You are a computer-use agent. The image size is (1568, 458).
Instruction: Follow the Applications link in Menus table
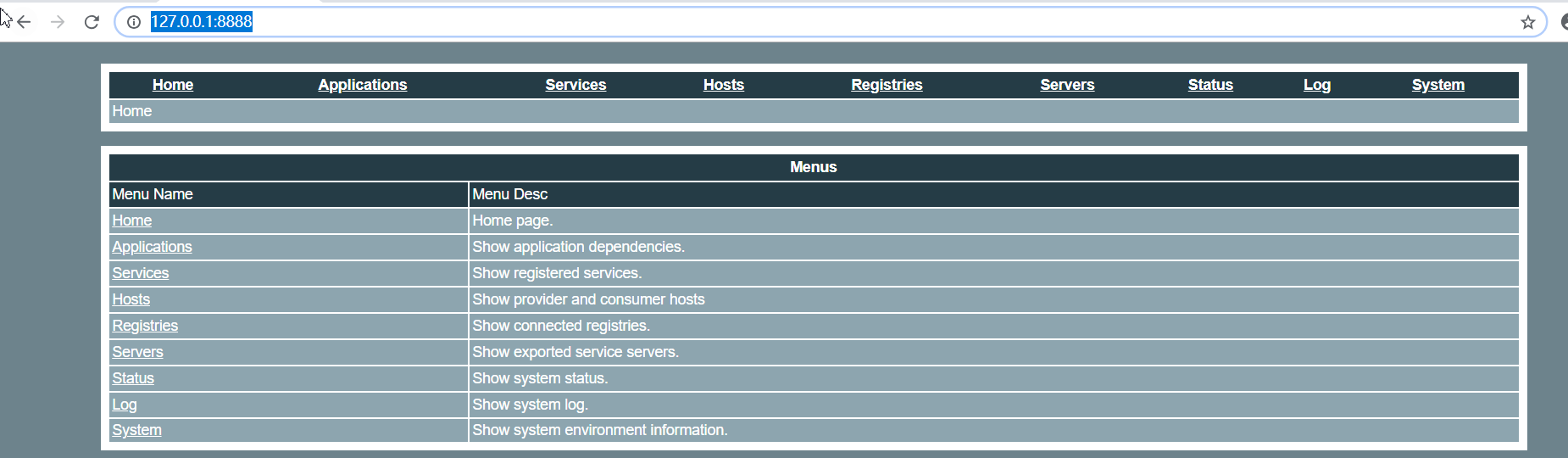[153, 247]
